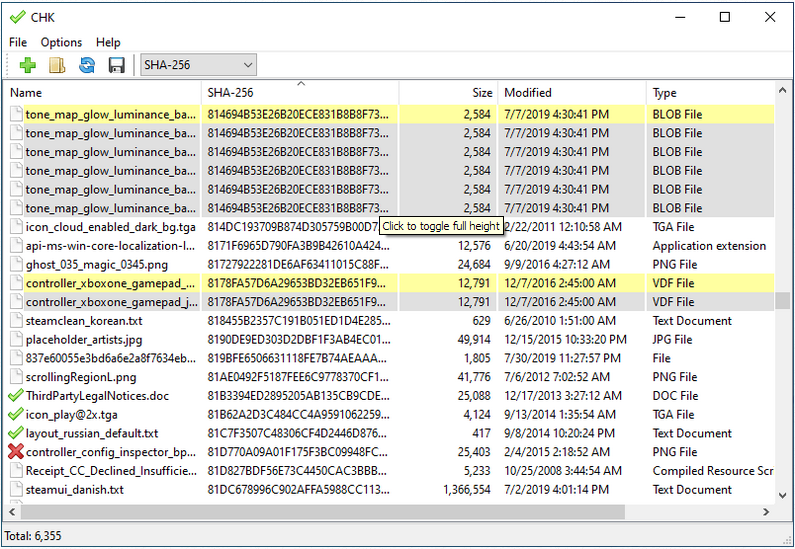Click the horizontal scrollbar right arrow
Viewport: 795px width, 549px height.
pos(766,512)
